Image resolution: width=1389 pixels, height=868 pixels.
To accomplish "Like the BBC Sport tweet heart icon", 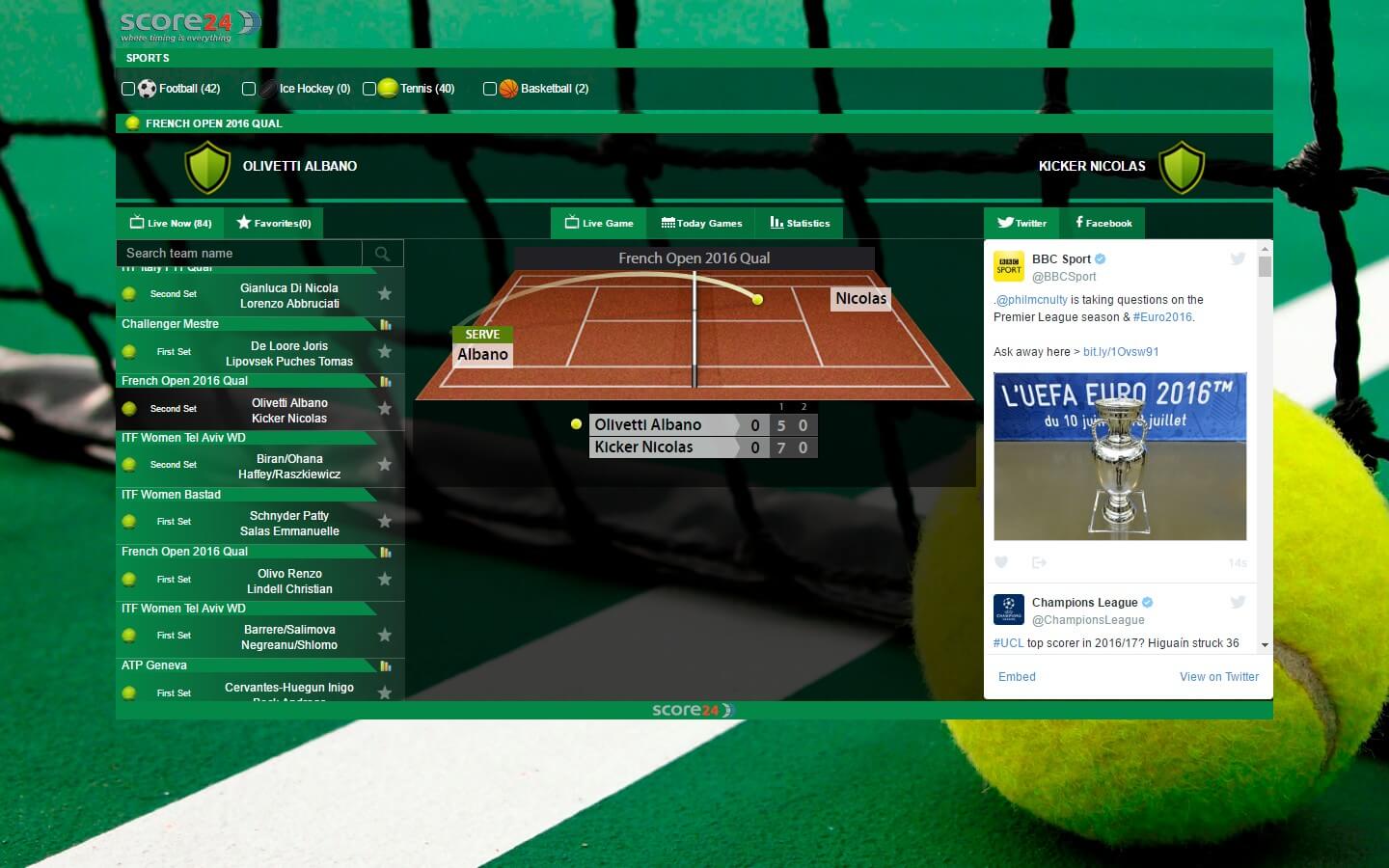I will tap(1001, 562).
